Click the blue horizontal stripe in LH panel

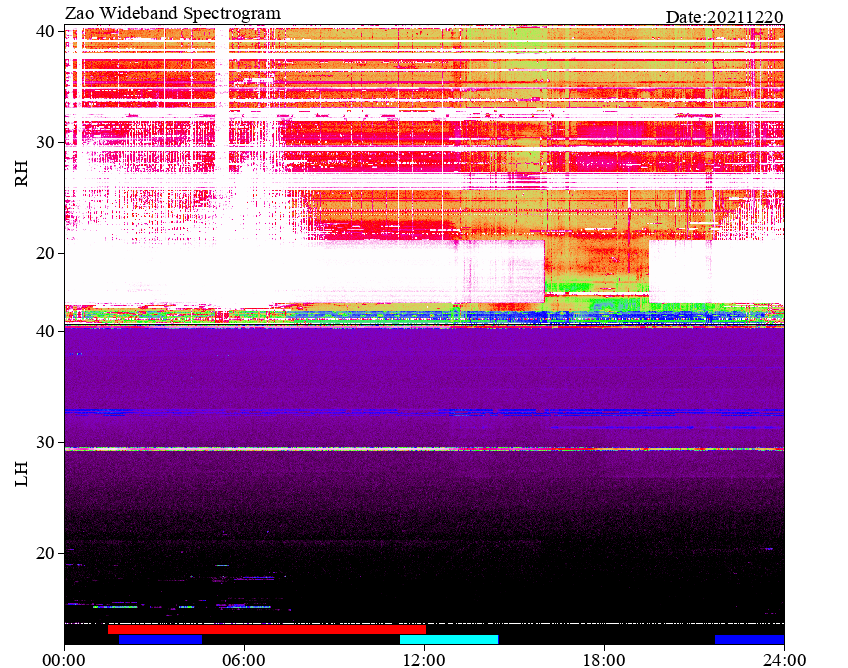pyautogui.click(x=425, y=412)
